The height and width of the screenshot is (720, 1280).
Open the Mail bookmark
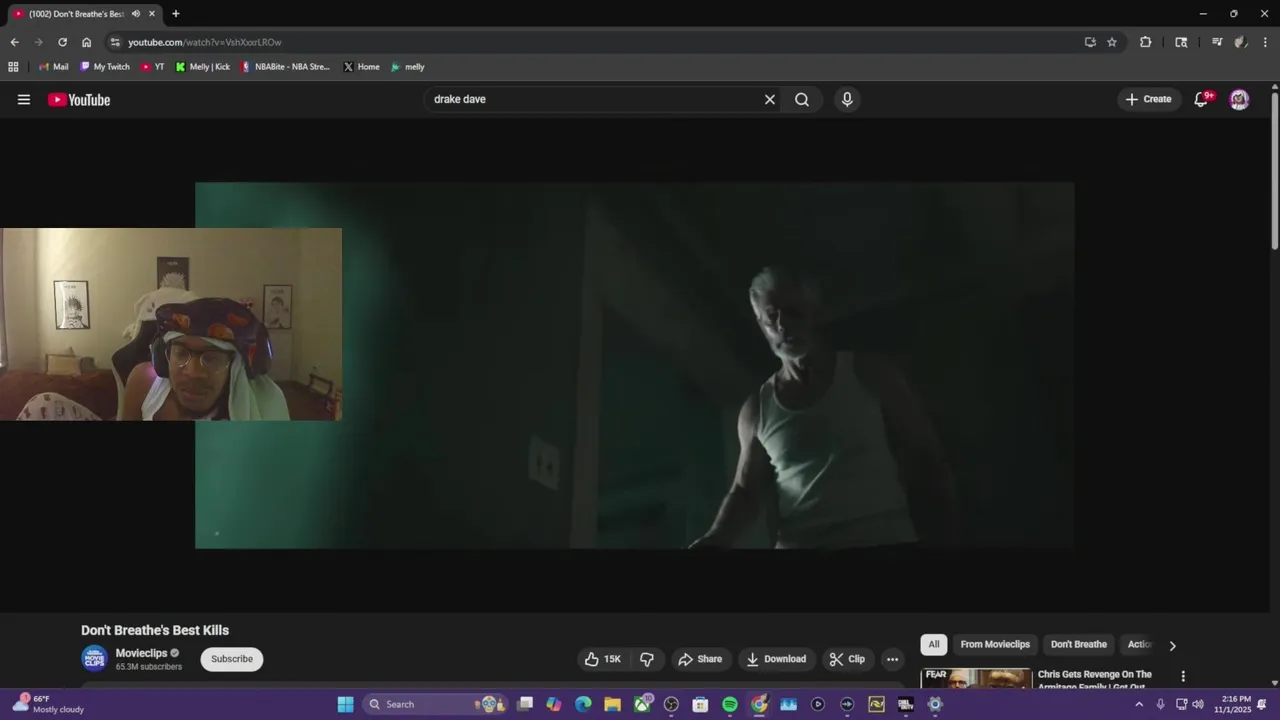click(x=53, y=67)
